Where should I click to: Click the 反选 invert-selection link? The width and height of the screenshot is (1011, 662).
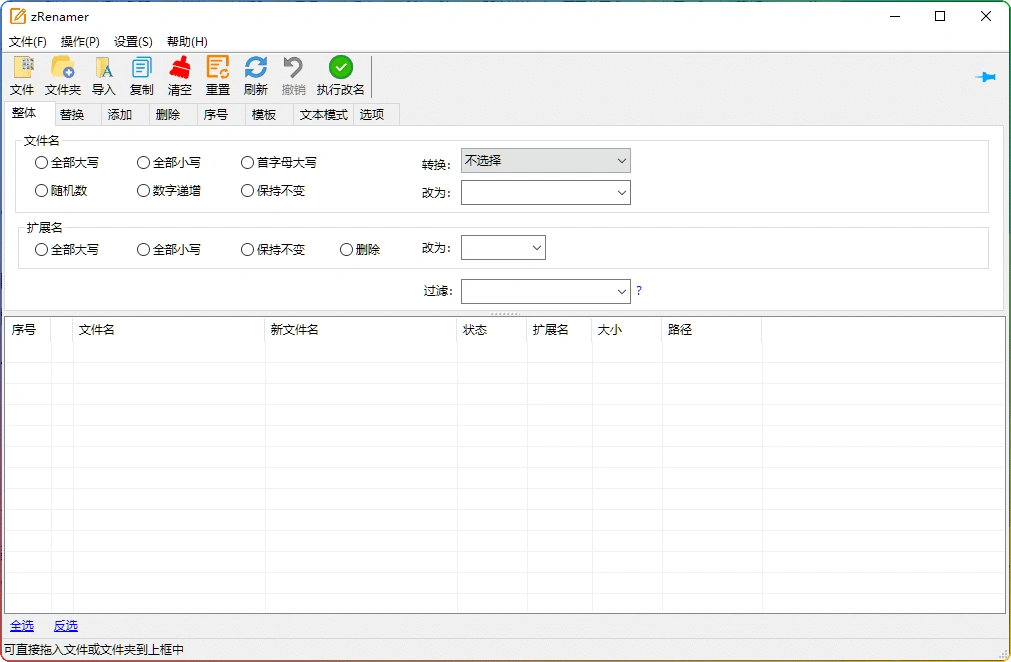coord(64,625)
